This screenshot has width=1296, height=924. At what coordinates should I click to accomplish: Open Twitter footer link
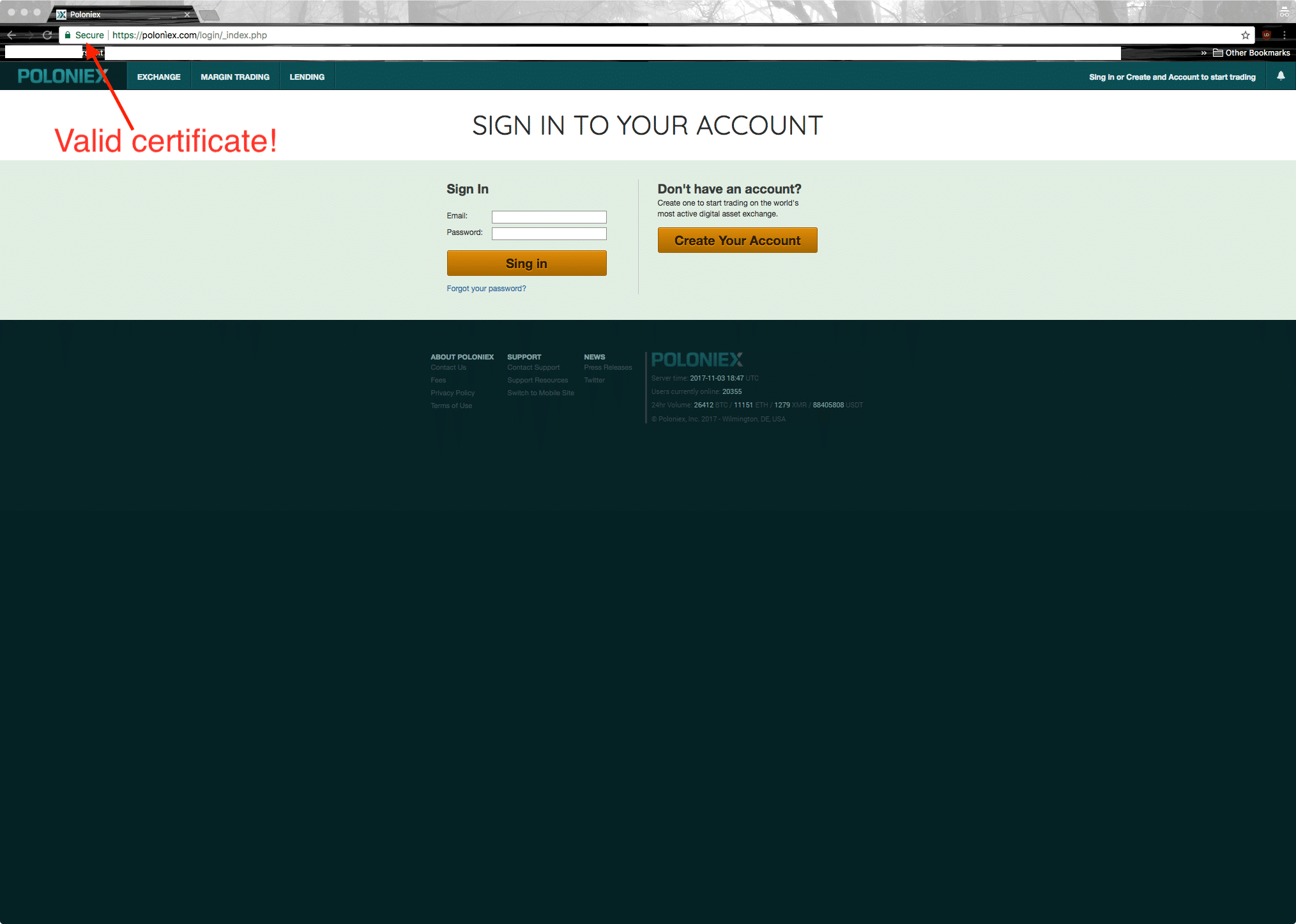click(594, 381)
